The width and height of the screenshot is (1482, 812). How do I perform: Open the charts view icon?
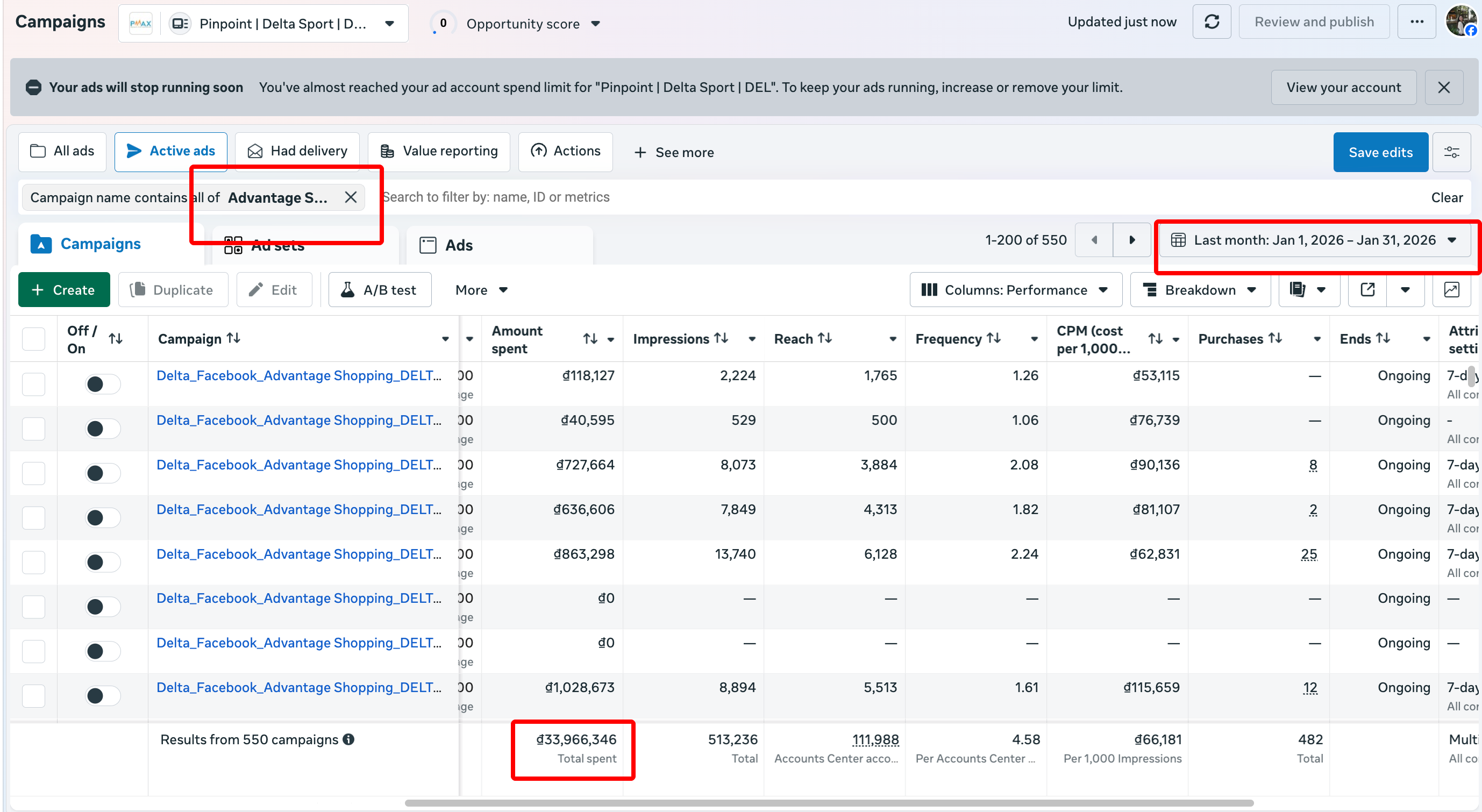click(x=1451, y=289)
